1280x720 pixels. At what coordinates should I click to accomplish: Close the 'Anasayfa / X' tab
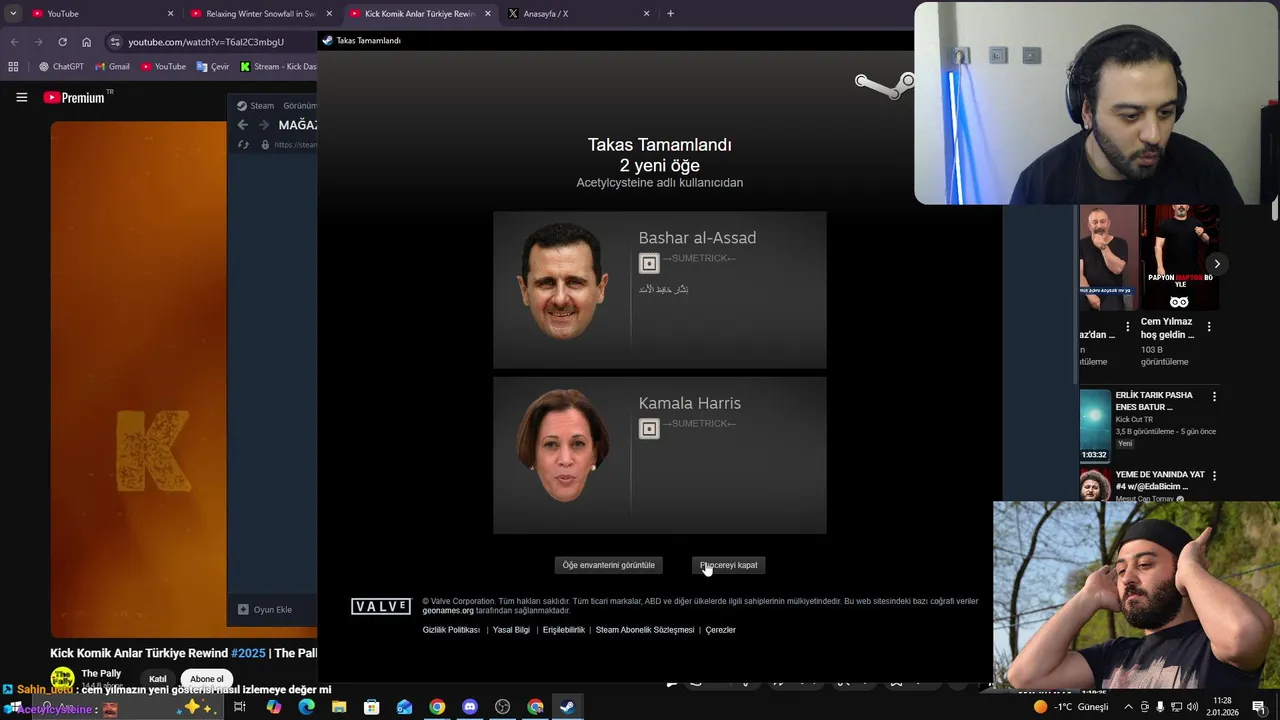click(x=646, y=14)
